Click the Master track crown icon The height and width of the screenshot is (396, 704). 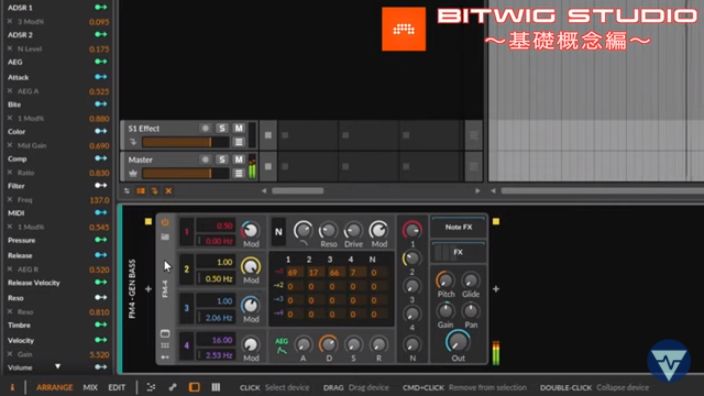point(133,173)
